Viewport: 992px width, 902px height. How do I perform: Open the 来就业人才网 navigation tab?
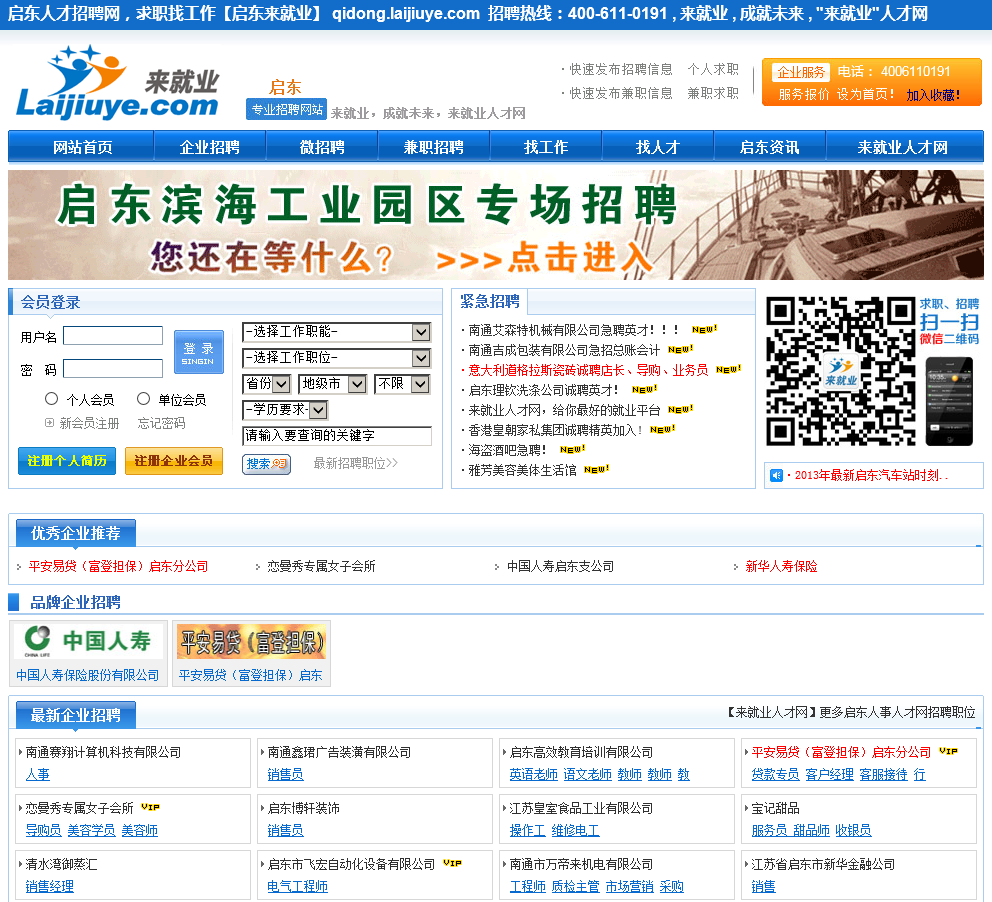click(x=903, y=147)
